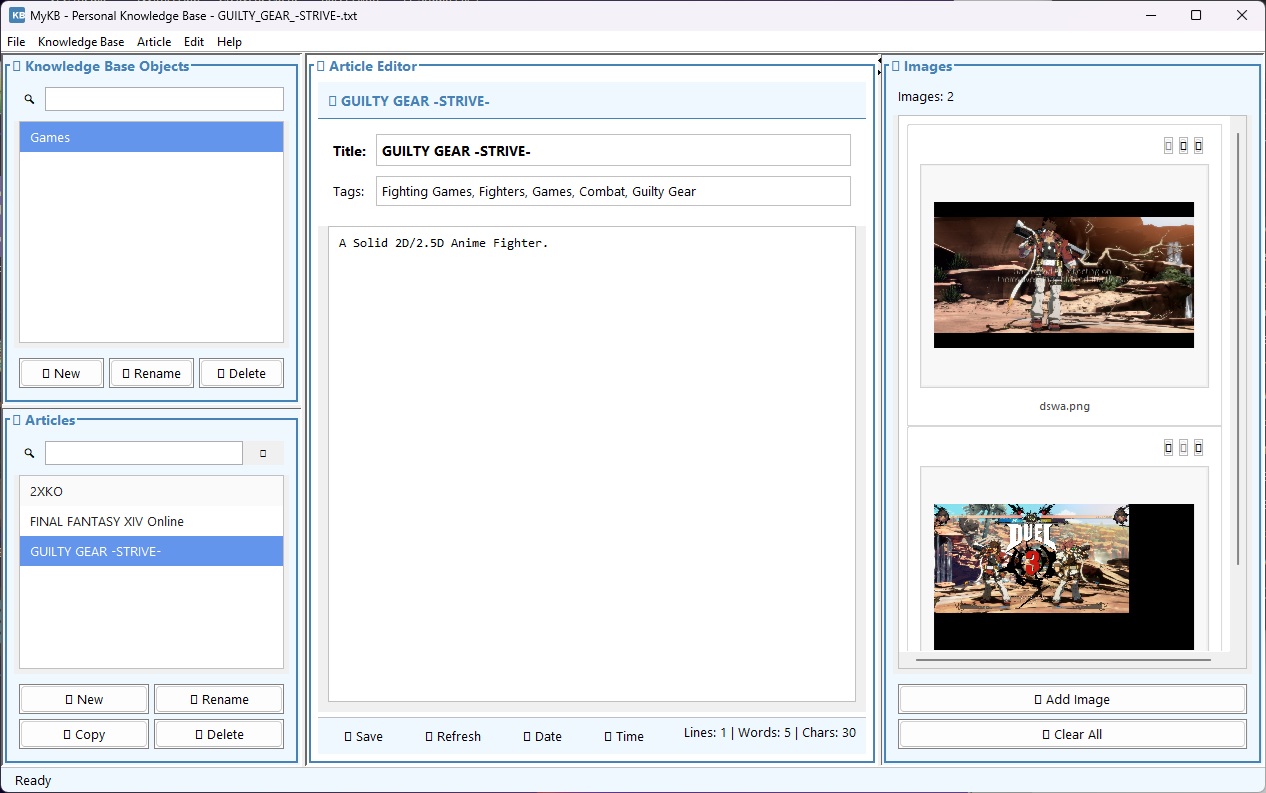Click the leftmost small icon button above dswa.png
The width and height of the screenshot is (1266, 793).
[x=1168, y=146]
